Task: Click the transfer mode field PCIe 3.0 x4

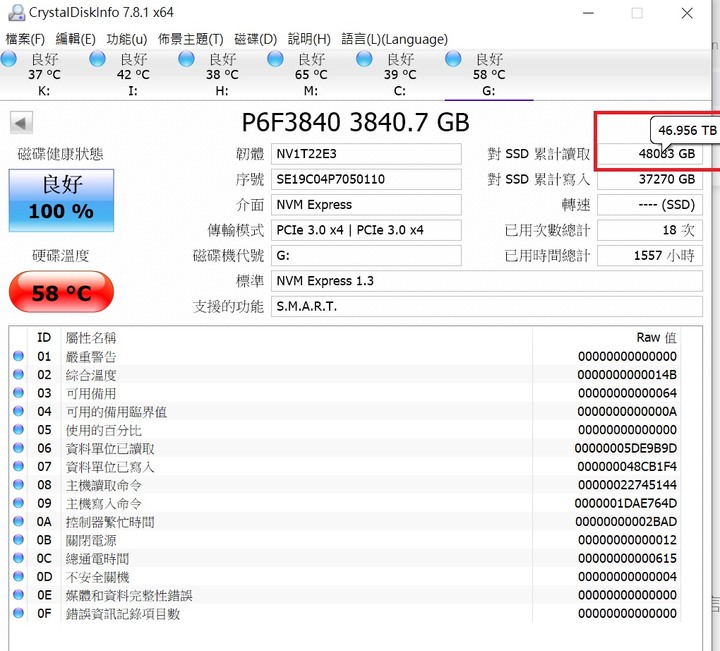Action: click(x=366, y=230)
